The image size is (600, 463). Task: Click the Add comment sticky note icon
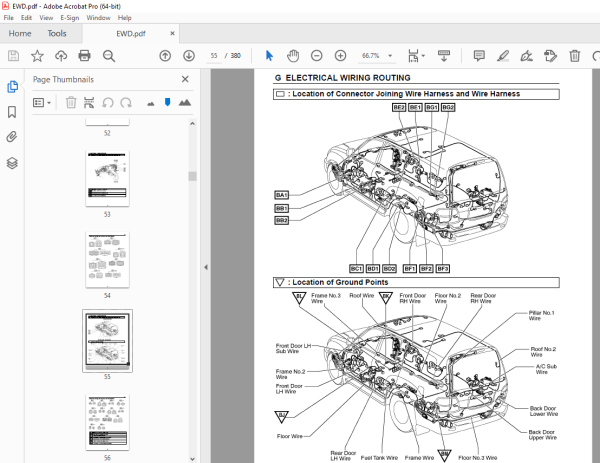pyautogui.click(x=479, y=56)
